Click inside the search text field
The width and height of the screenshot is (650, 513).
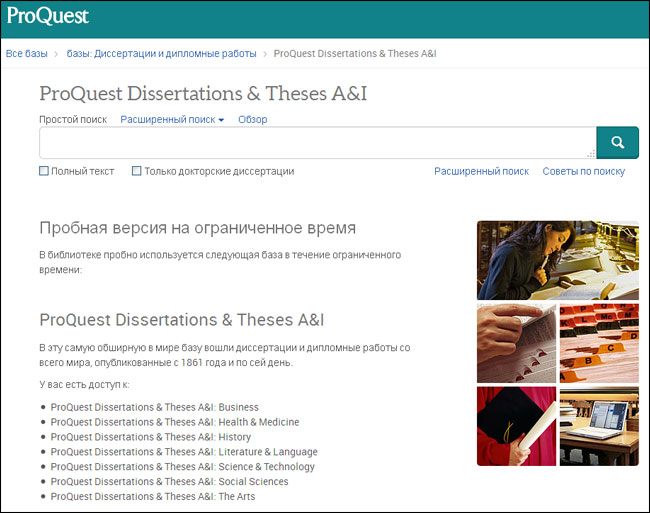(317, 143)
